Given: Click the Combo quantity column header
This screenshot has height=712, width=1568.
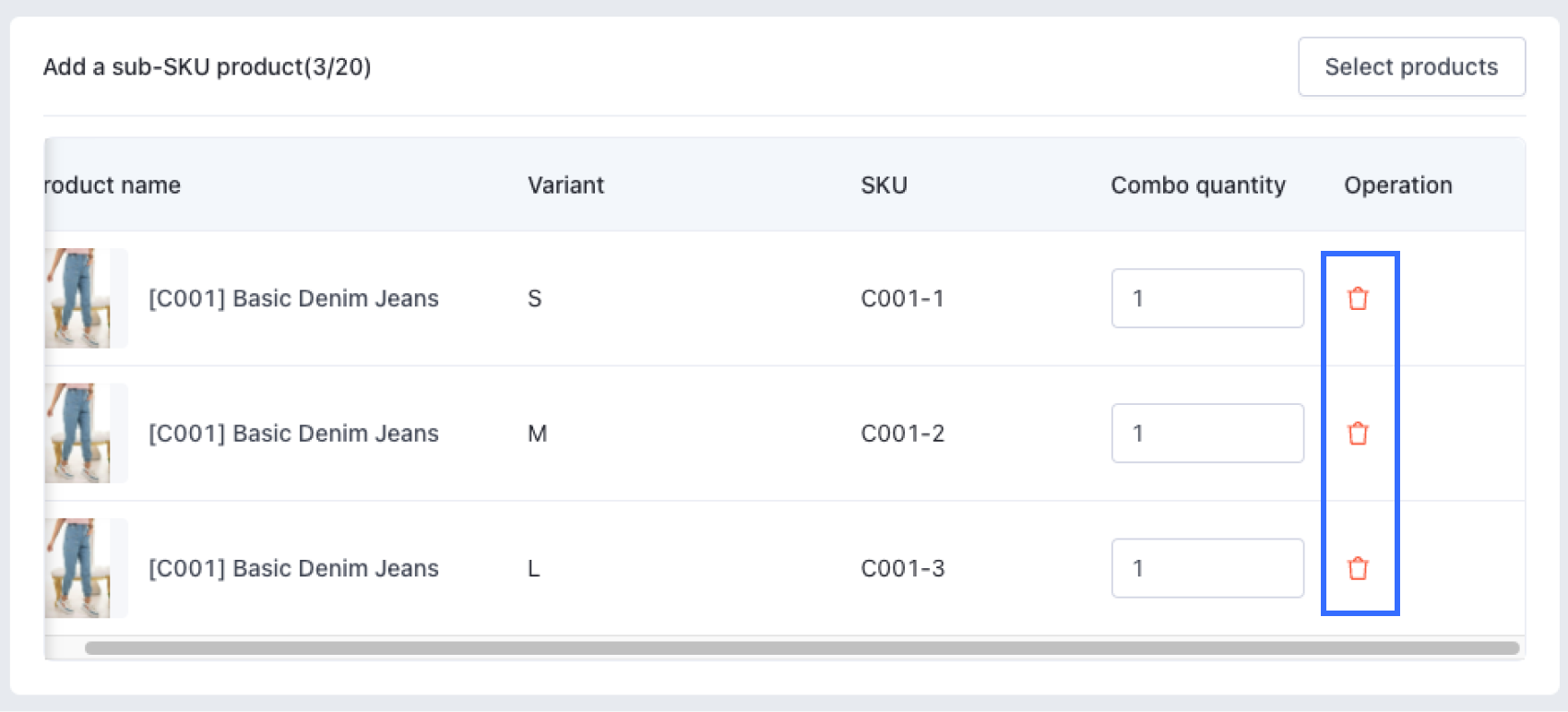Looking at the screenshot, I should (1197, 185).
